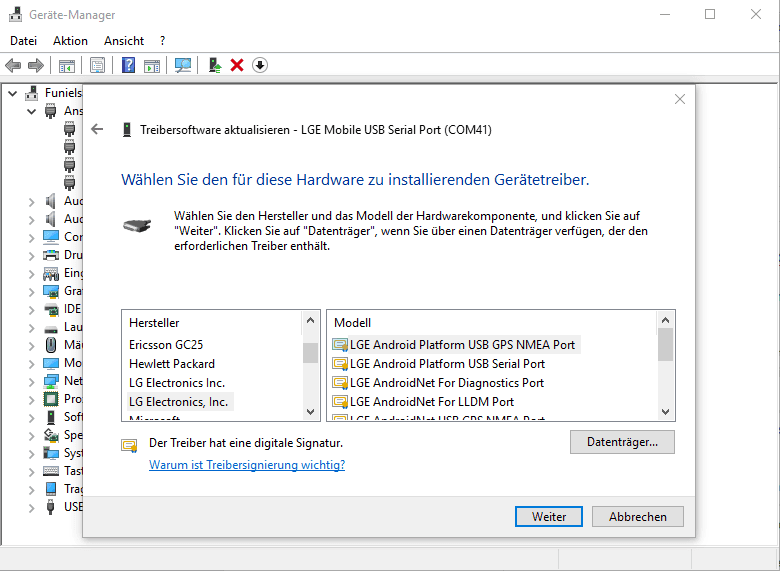This screenshot has height=571, width=780.
Task: Click Update driver software toolbar icon
Action: tap(215, 65)
